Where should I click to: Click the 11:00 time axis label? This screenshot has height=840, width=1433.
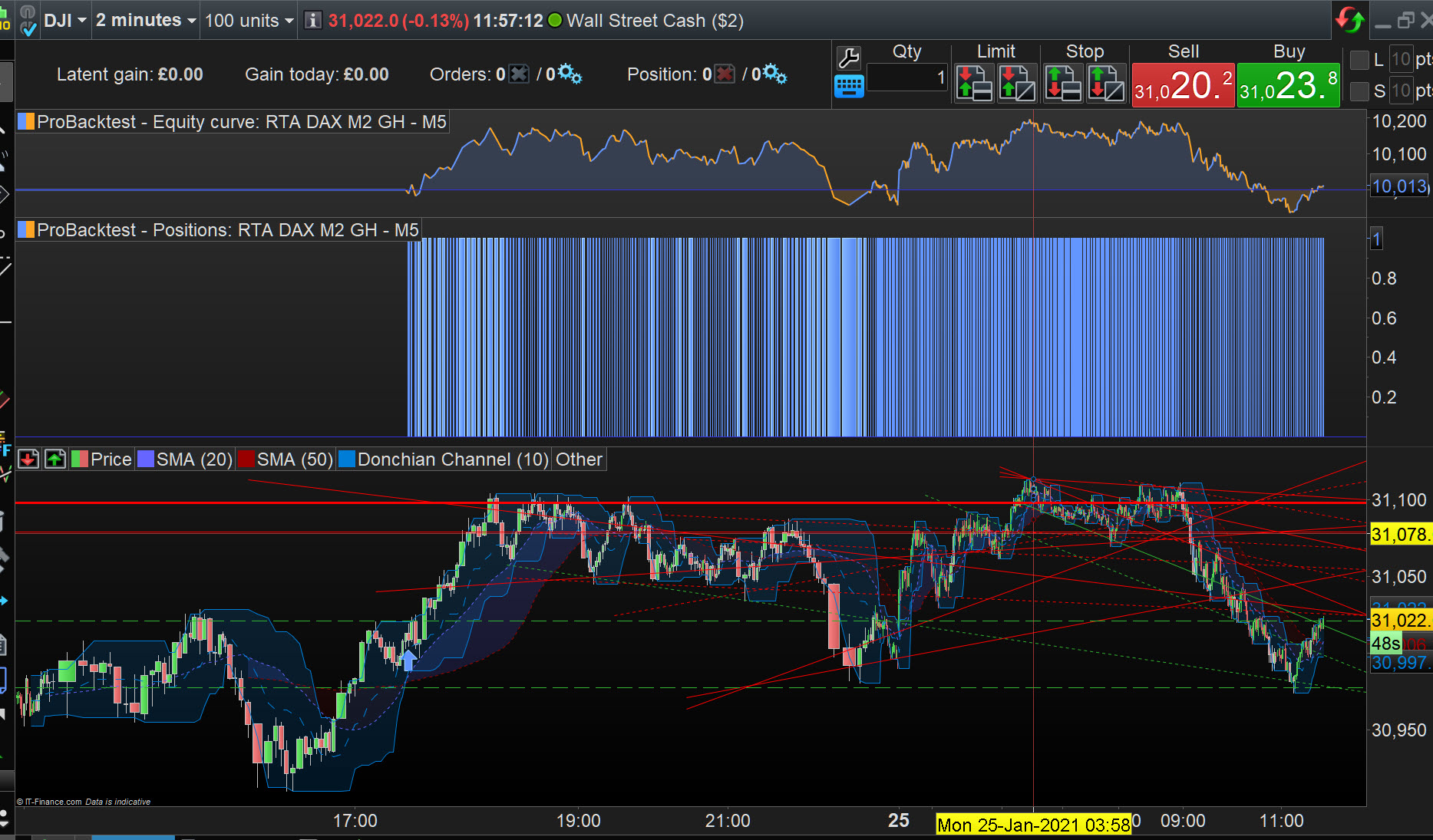click(x=1281, y=821)
